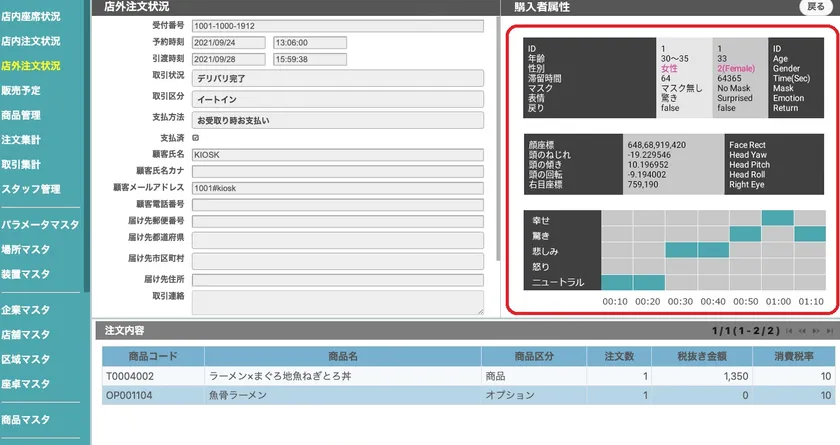Viewport: 840px width, 445px height.
Task: Click the 顧客氏名 field showing KIOSK
Action: coord(337,155)
